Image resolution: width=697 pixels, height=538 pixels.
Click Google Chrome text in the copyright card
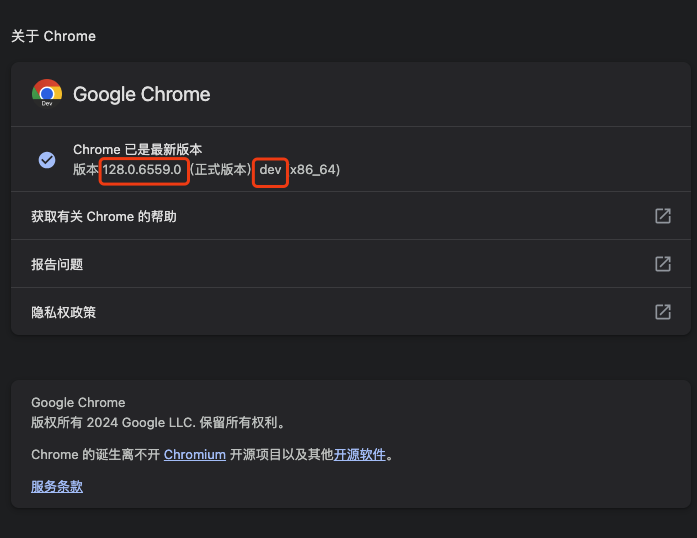pyautogui.click(x=78, y=402)
